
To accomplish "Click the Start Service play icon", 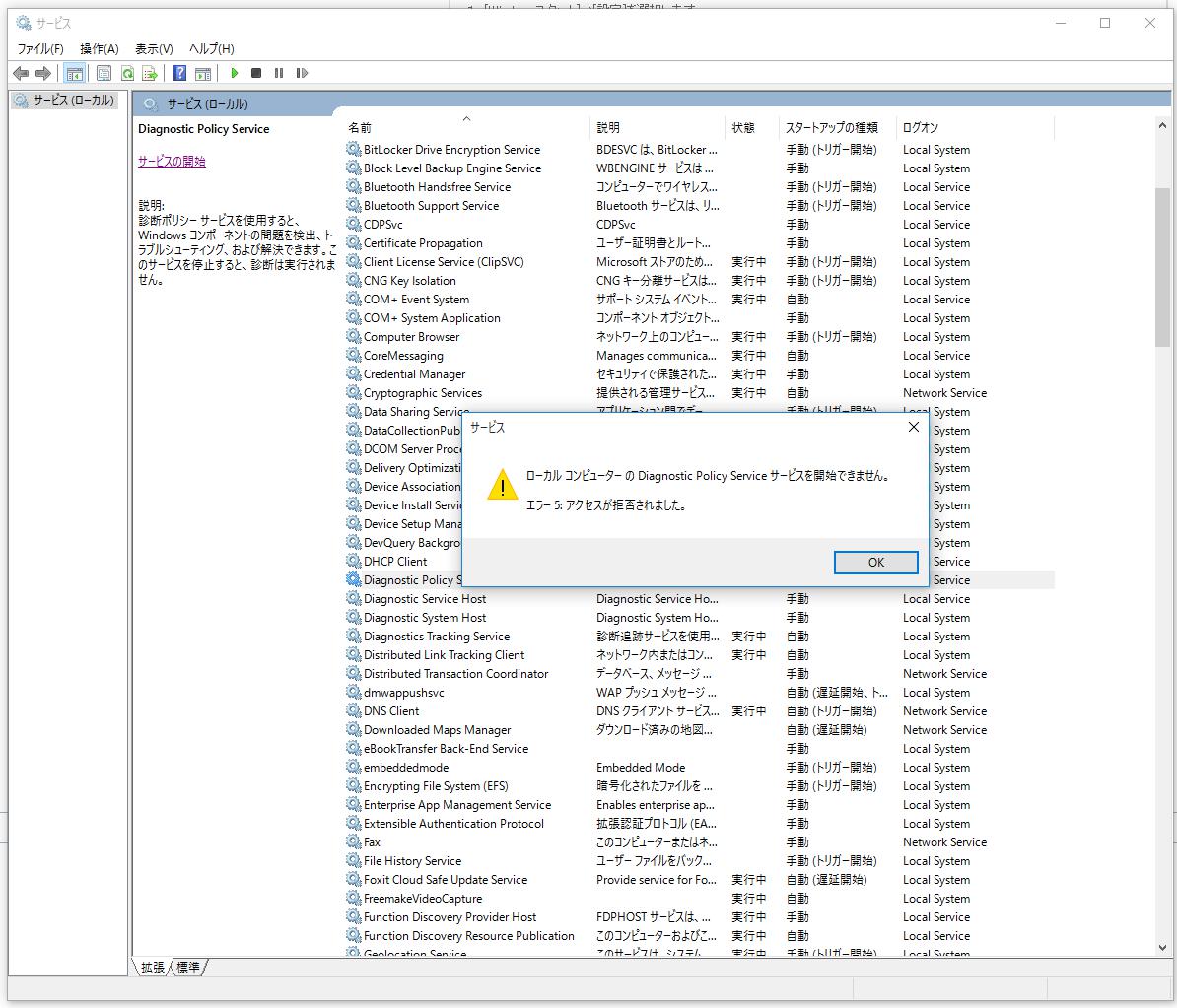I will [235, 73].
